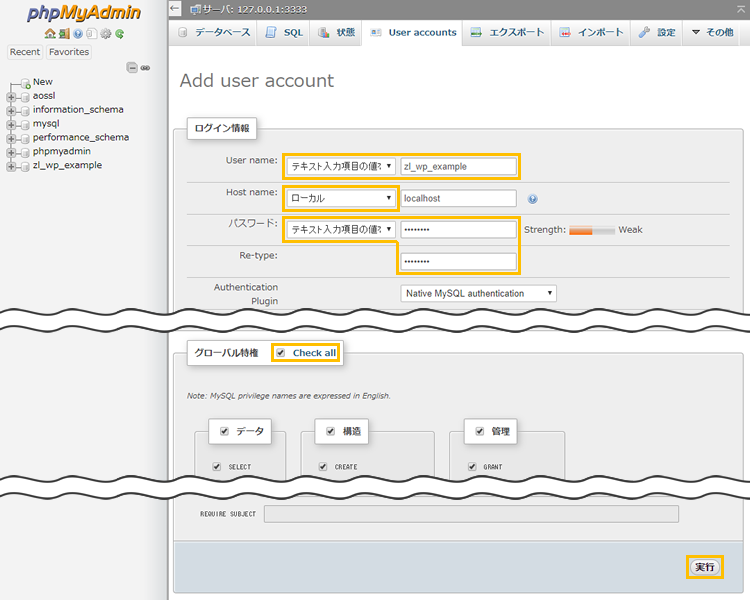Image resolution: width=750 pixels, height=600 pixels.
Task: Click the collapse all minus icon
Action: click(x=131, y=67)
